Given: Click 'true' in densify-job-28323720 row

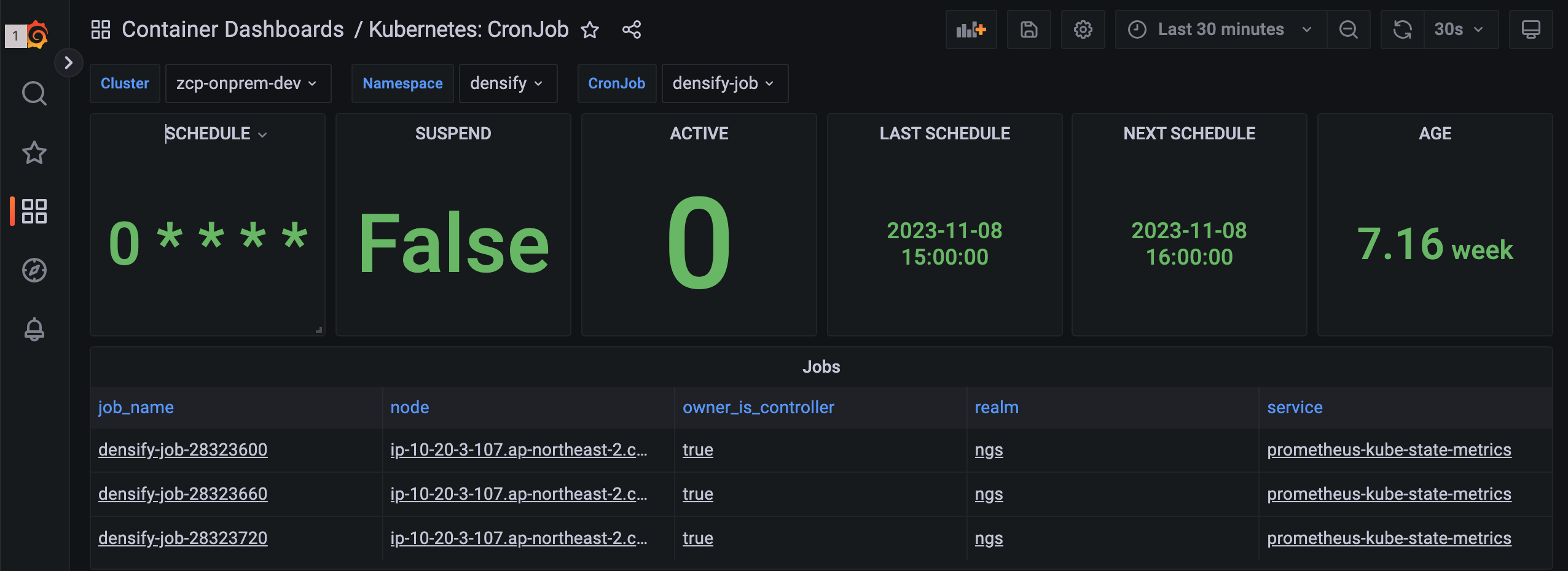Looking at the screenshot, I should 698,538.
